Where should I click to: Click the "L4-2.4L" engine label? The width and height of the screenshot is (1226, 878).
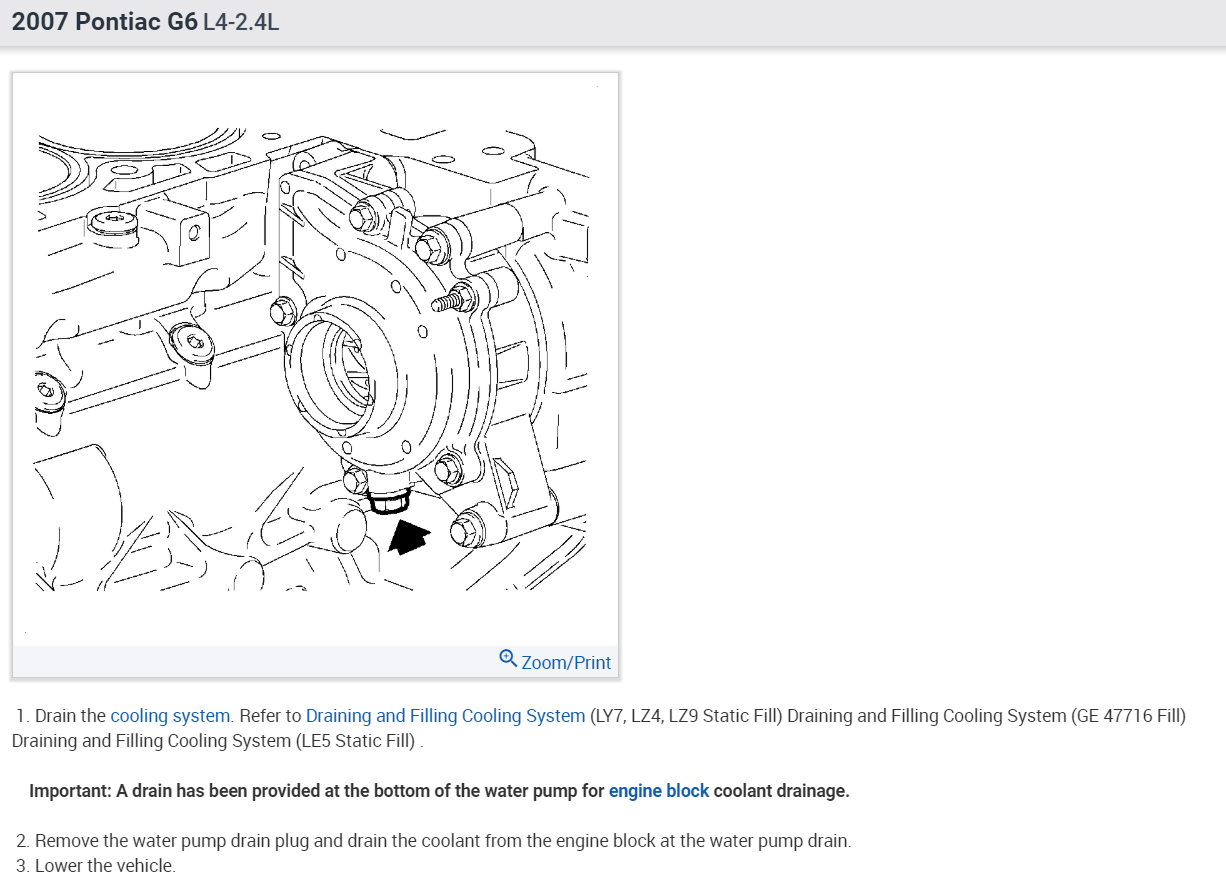pyautogui.click(x=240, y=22)
